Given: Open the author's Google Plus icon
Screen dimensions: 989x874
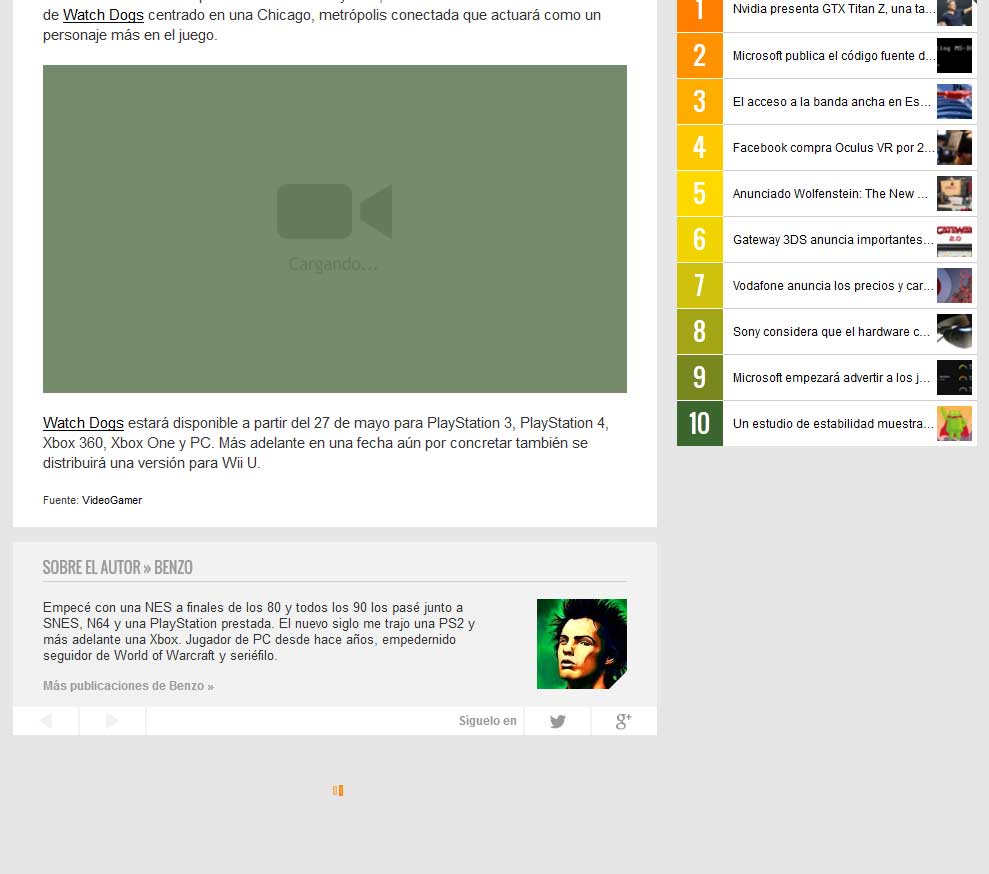Looking at the screenshot, I should [624, 721].
